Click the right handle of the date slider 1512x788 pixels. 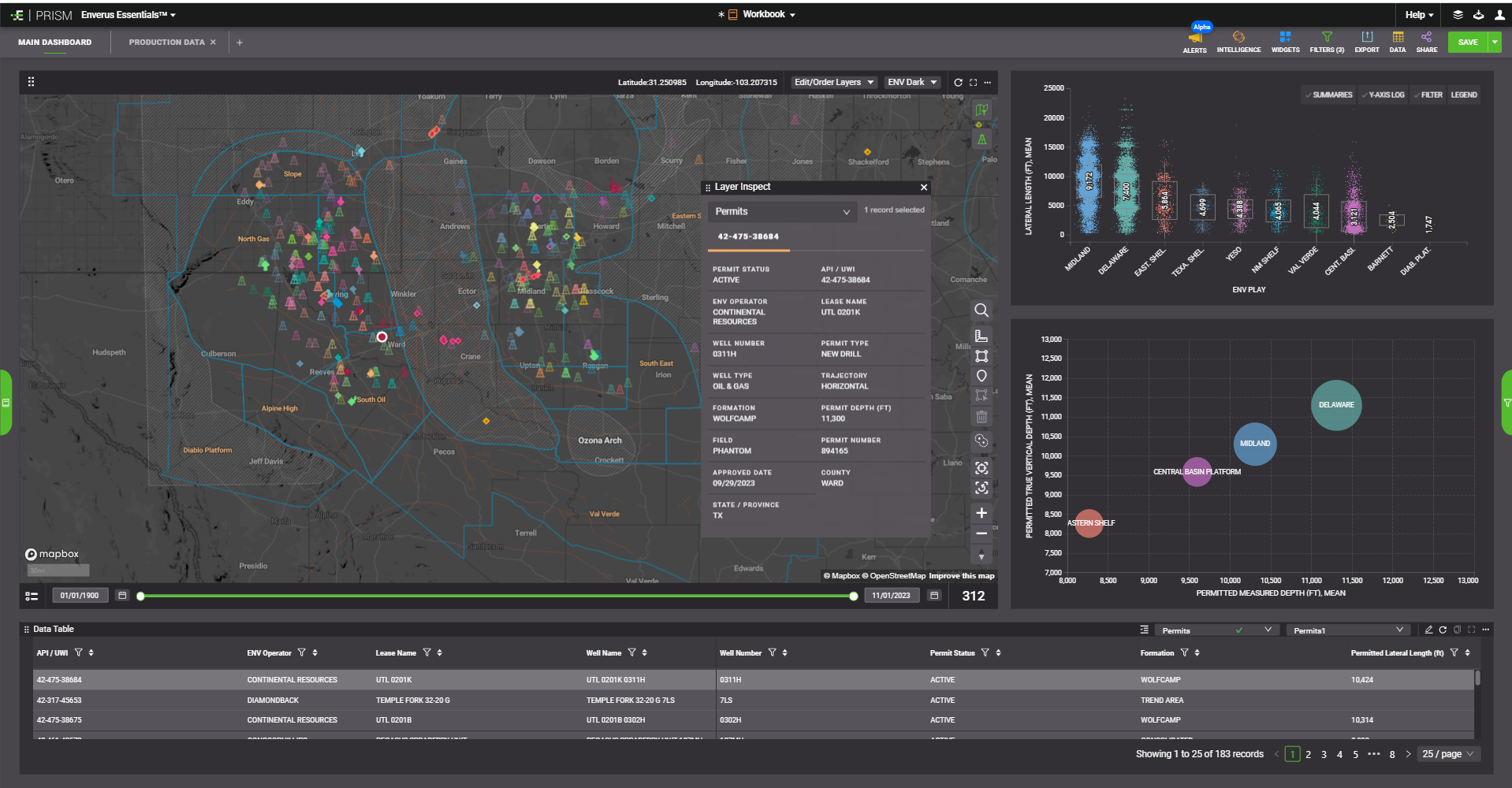pyautogui.click(x=853, y=597)
